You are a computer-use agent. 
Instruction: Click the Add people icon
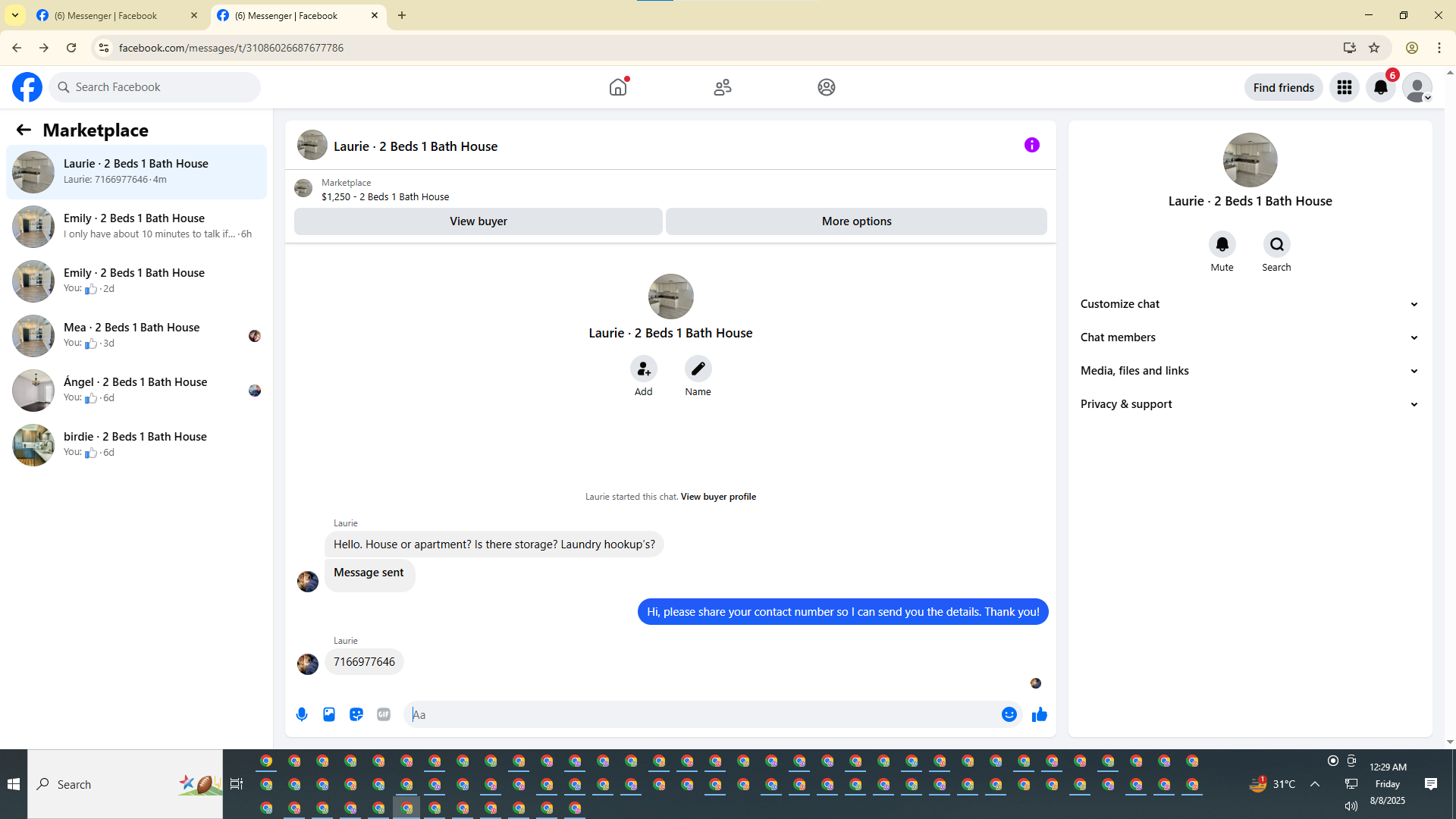click(643, 369)
